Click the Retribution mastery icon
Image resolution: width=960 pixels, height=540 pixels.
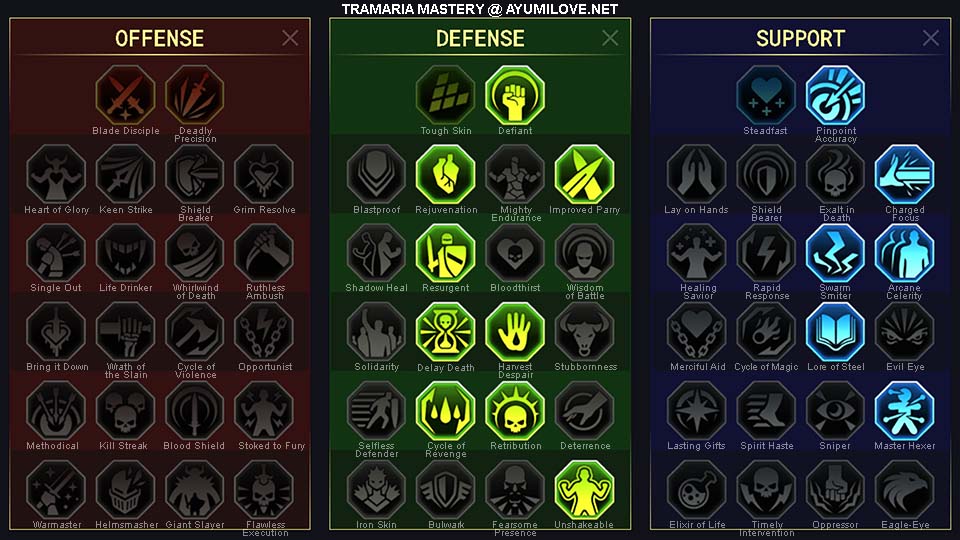point(515,411)
